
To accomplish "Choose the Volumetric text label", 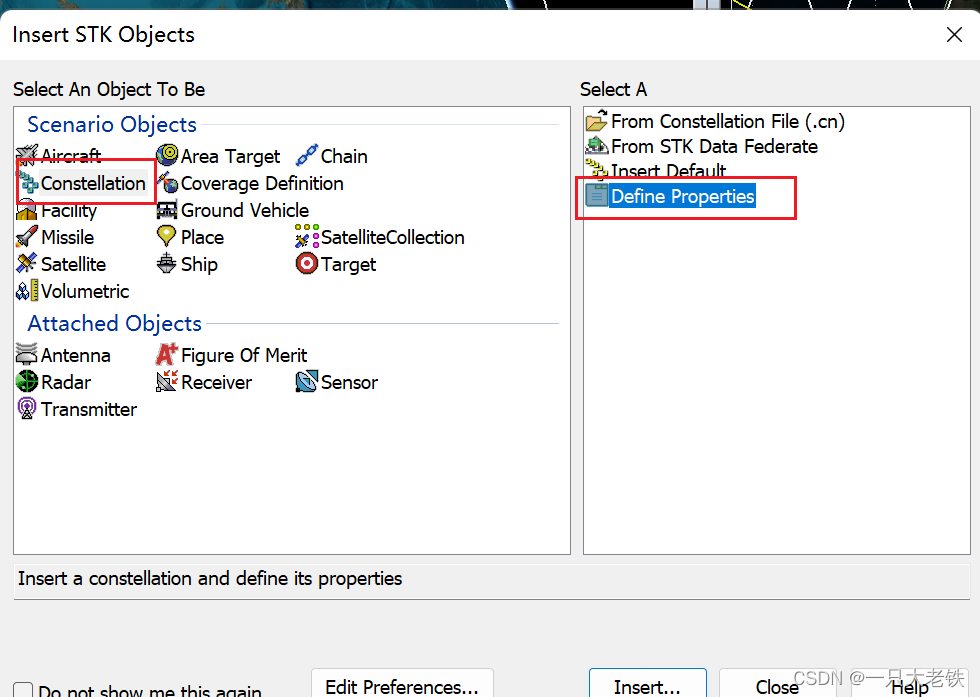I will point(85,291).
